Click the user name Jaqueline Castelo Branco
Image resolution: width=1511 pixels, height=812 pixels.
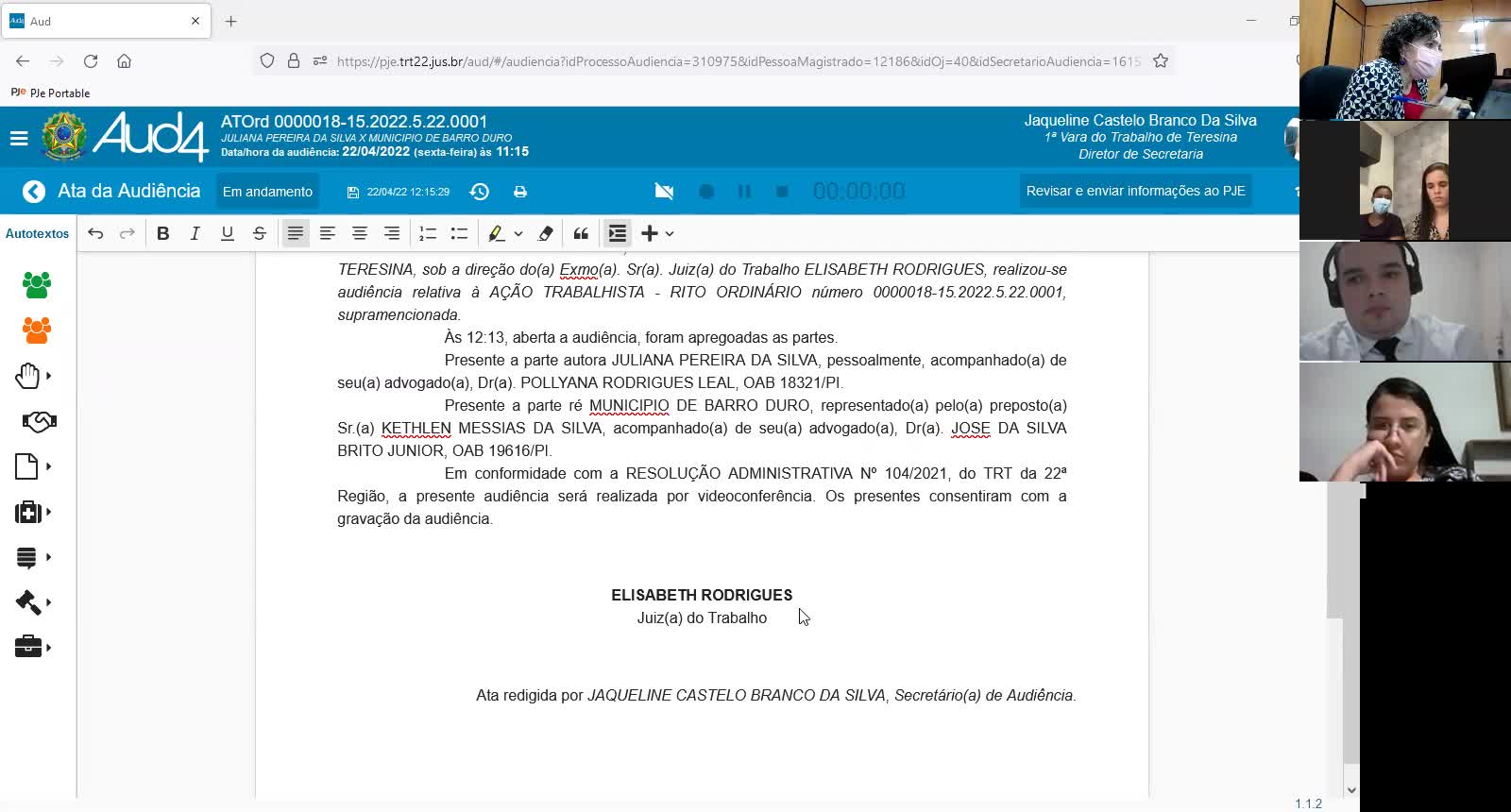point(1141,121)
